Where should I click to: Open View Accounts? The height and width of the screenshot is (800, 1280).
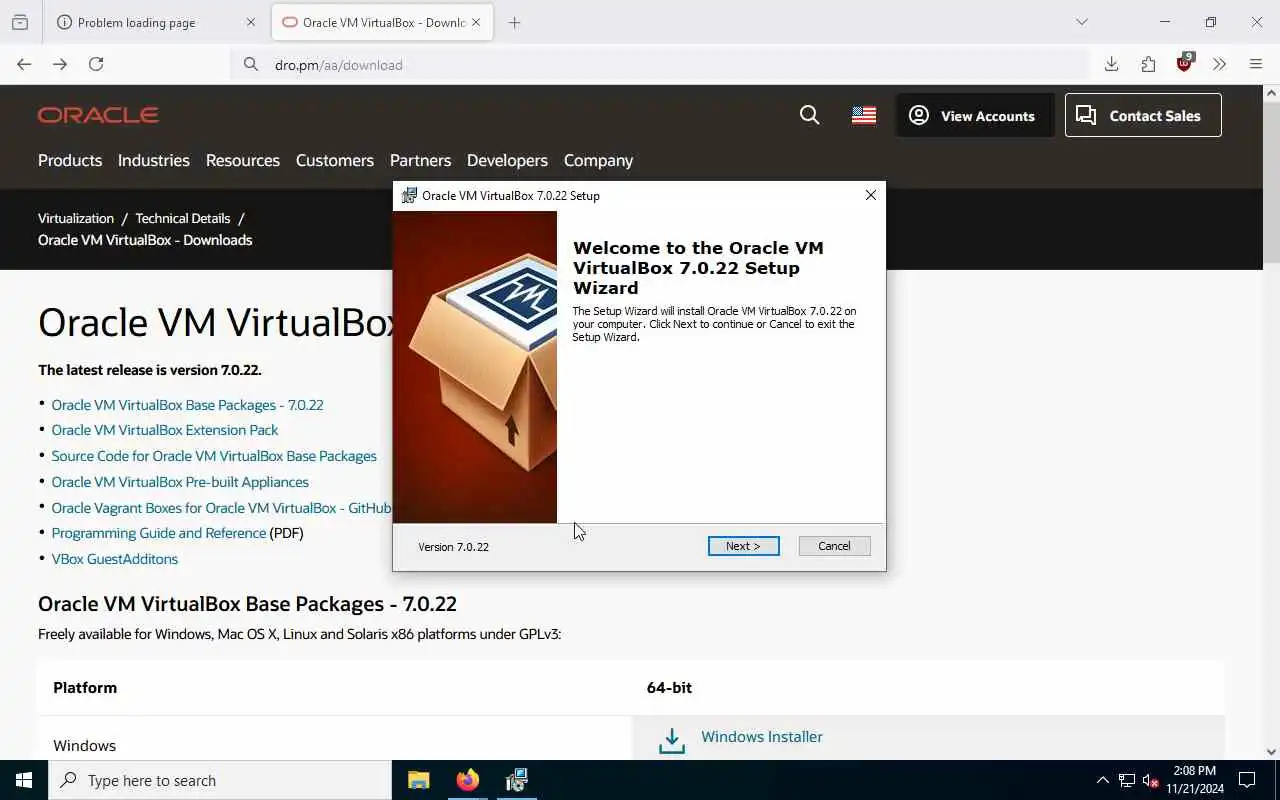click(974, 115)
